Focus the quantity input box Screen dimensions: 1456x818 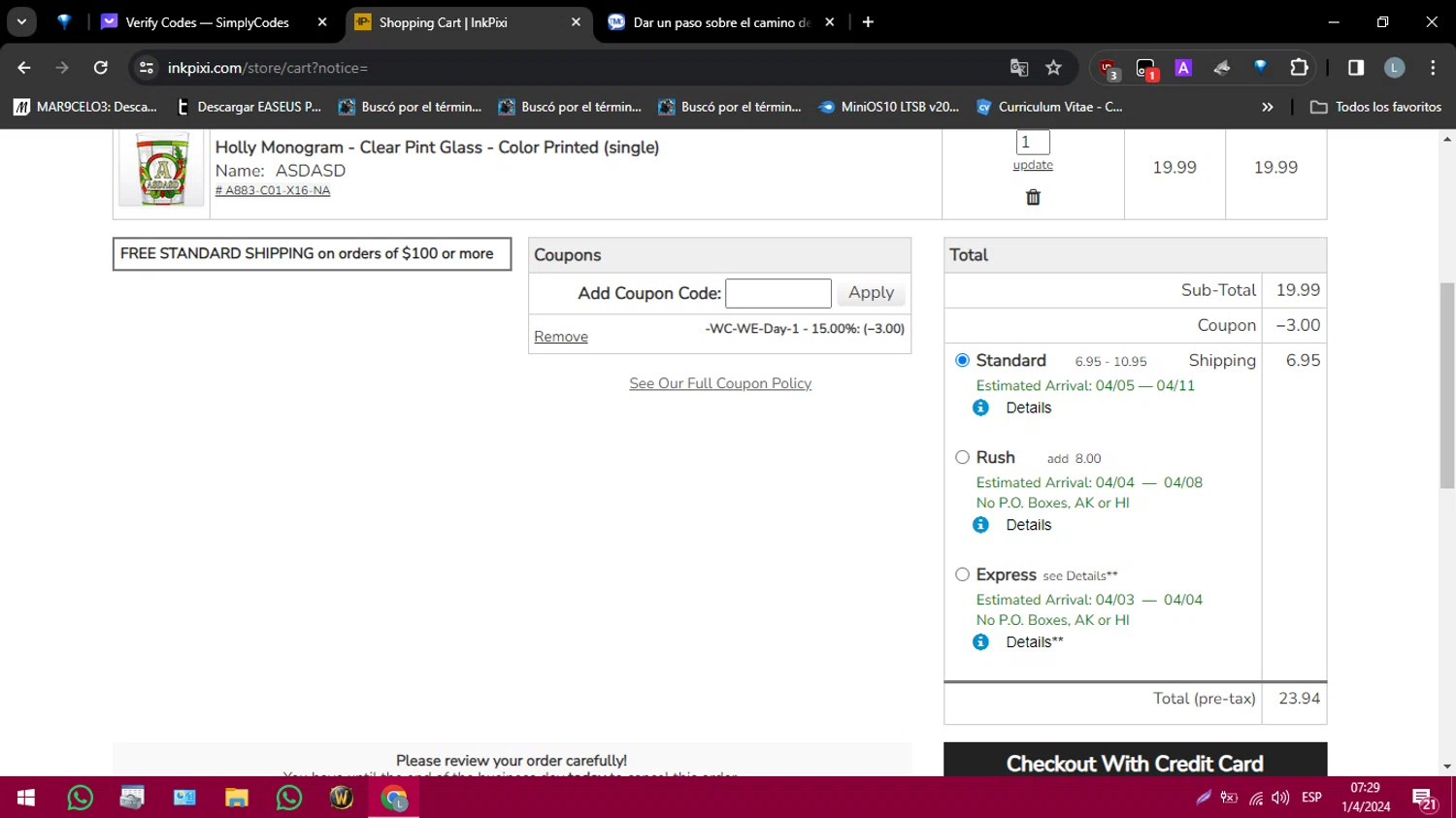pyautogui.click(x=1033, y=142)
